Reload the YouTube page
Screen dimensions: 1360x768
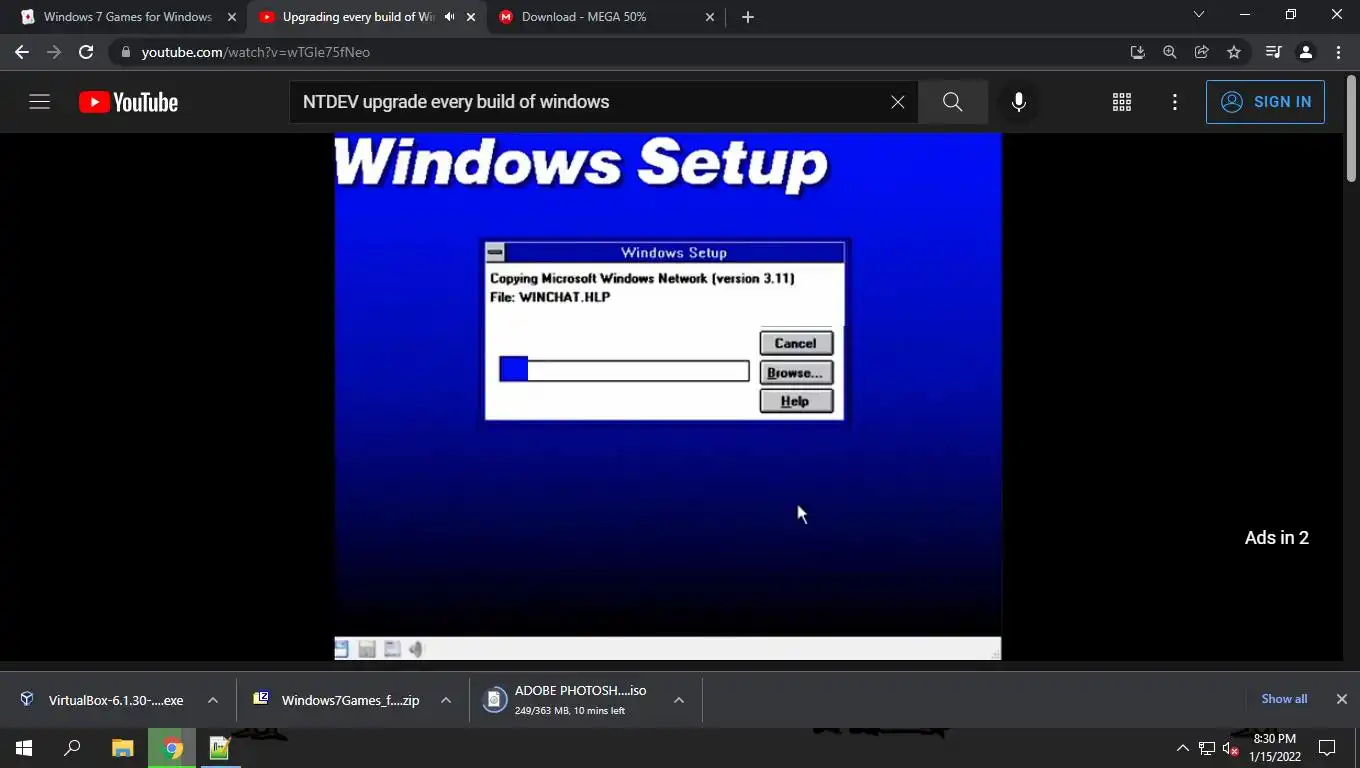tap(86, 52)
